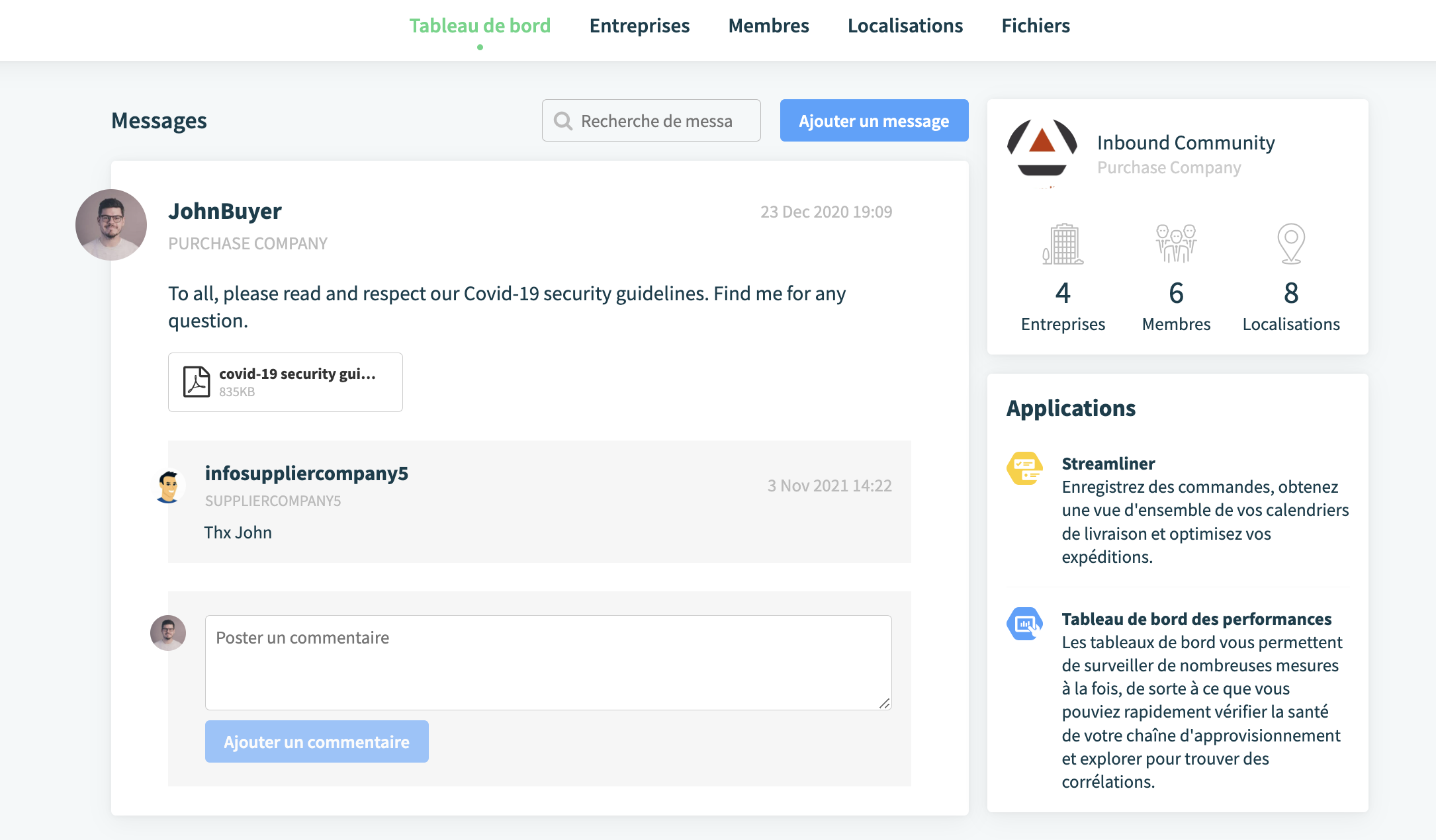Click the Localisations map pin icon
The image size is (1436, 840).
(1291, 243)
